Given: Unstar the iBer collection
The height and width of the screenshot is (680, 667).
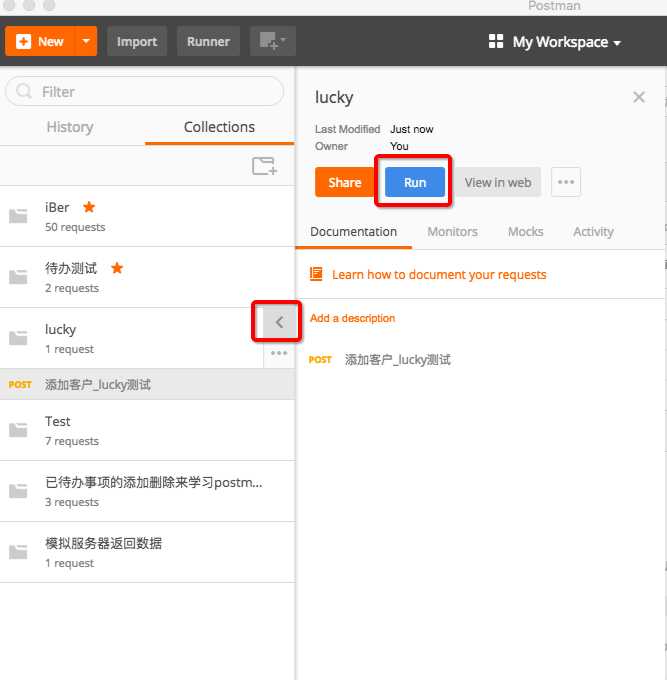Looking at the screenshot, I should (x=89, y=207).
